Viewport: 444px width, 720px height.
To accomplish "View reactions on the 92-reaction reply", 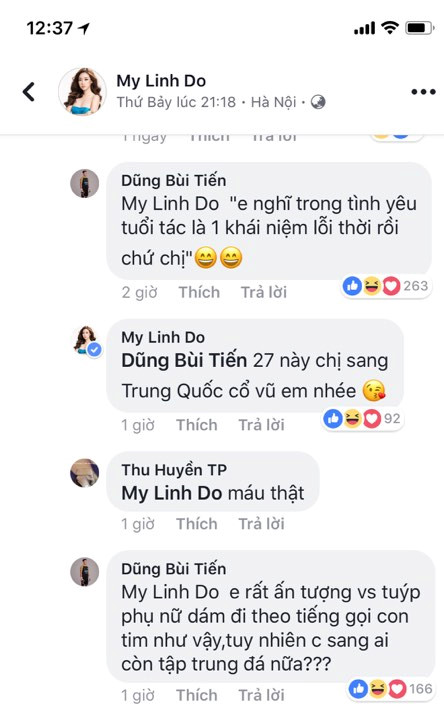I will tap(362, 418).
